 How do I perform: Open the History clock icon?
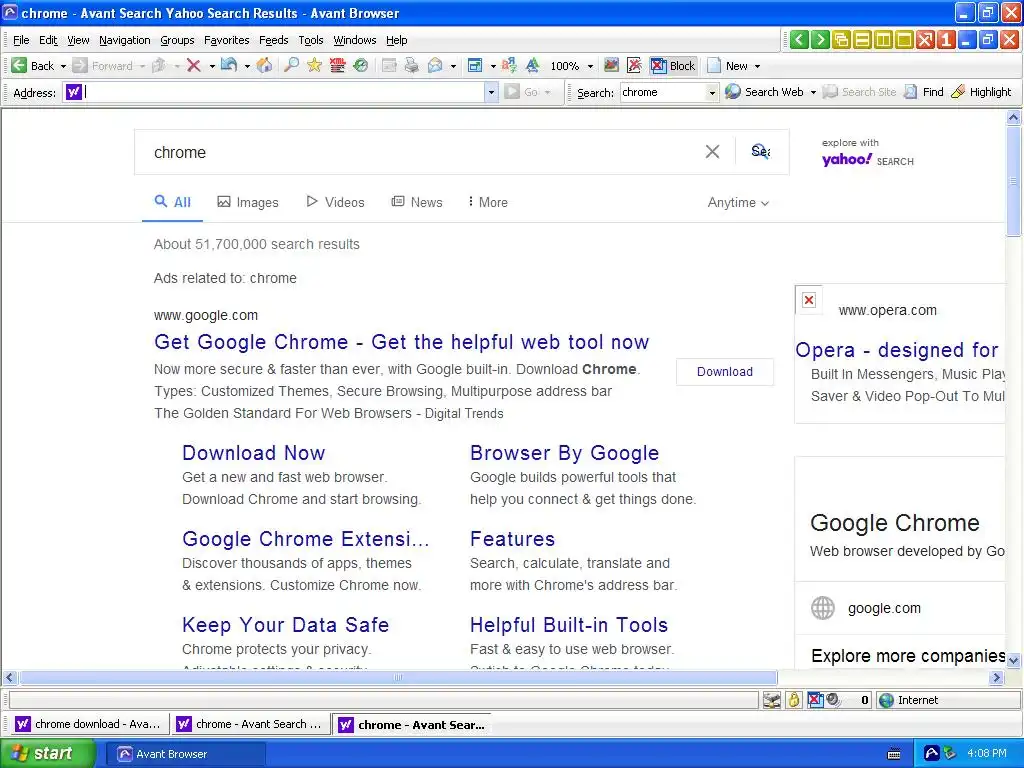tap(360, 65)
